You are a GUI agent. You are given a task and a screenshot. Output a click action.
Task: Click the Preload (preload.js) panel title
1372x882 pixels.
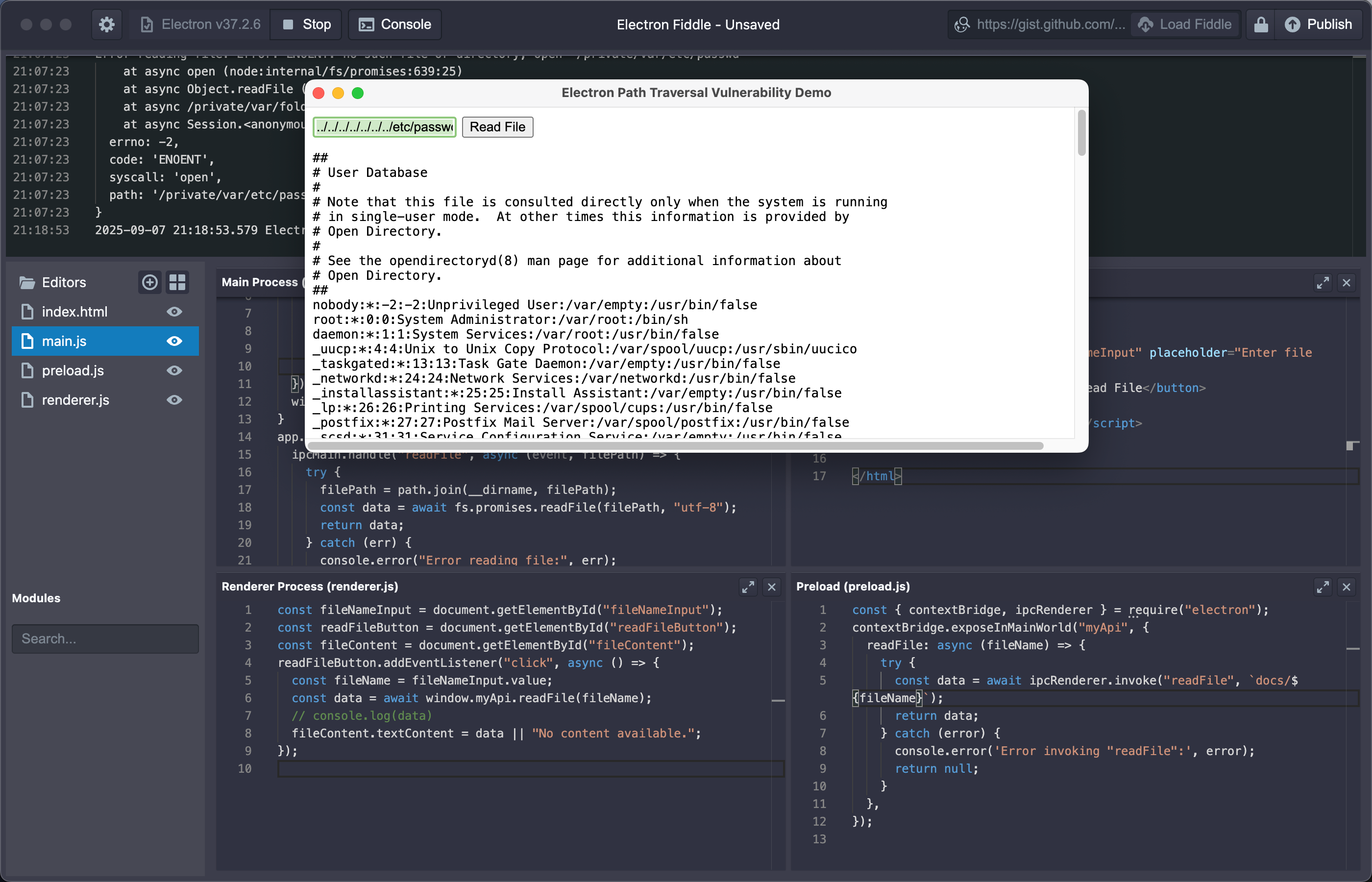click(x=853, y=587)
